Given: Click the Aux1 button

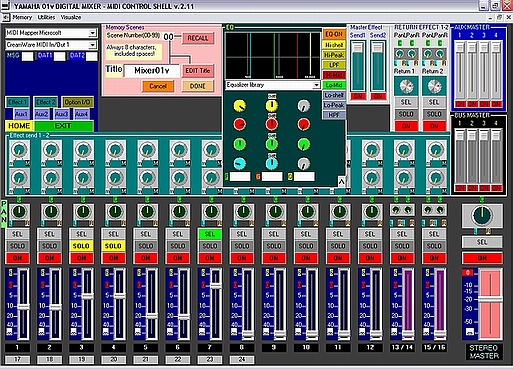Looking at the screenshot, I should [21, 114].
